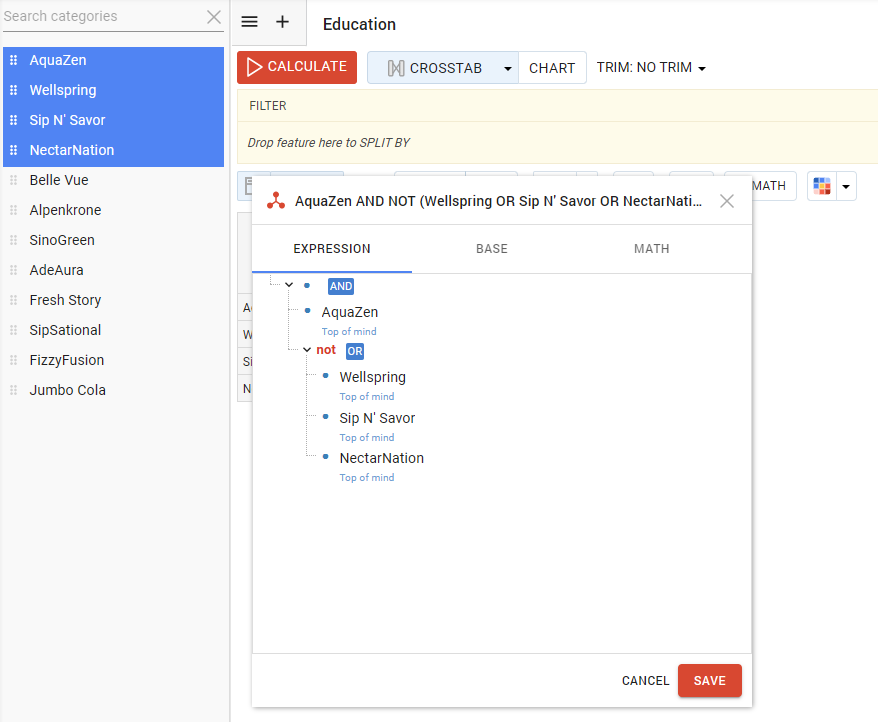878x722 pixels.
Task: Click drag handle next to Belle Vue
Action: [14, 180]
